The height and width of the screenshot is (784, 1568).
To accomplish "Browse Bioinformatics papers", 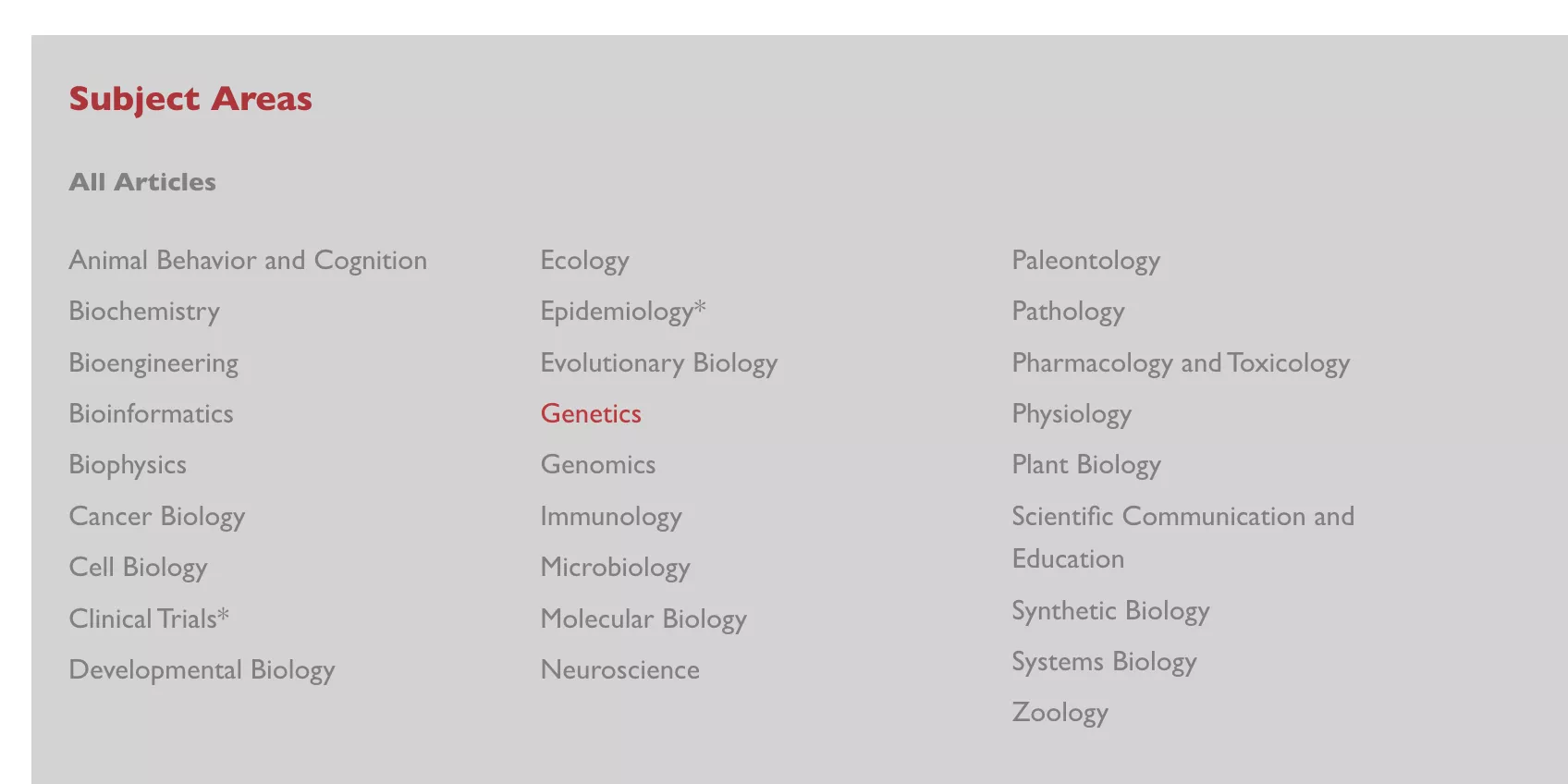I will tap(151, 414).
